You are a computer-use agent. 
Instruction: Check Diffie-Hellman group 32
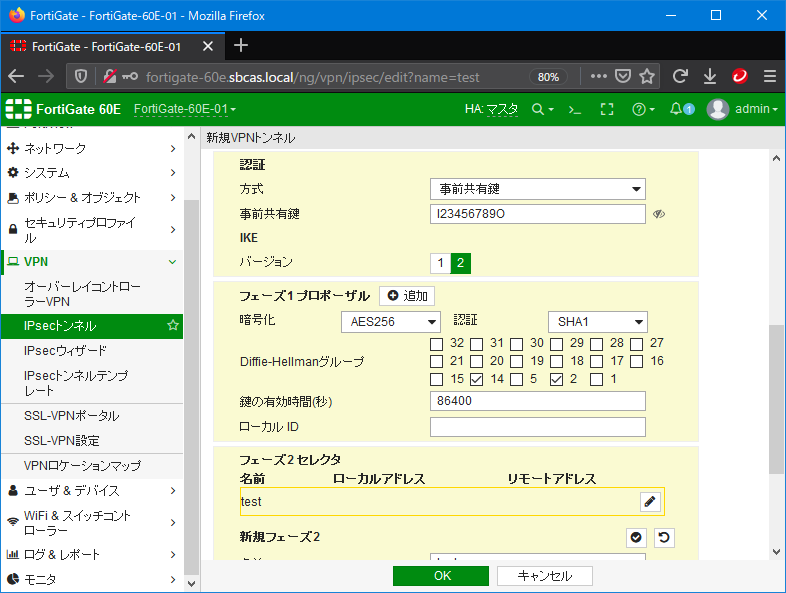[x=437, y=344]
